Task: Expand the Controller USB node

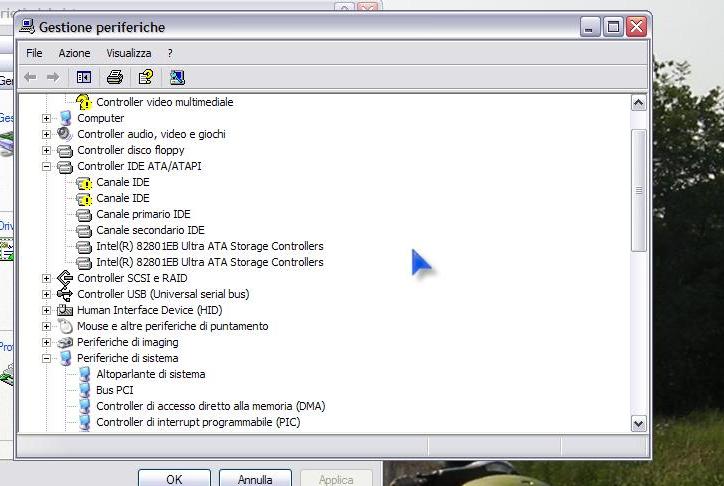Action: (46, 294)
